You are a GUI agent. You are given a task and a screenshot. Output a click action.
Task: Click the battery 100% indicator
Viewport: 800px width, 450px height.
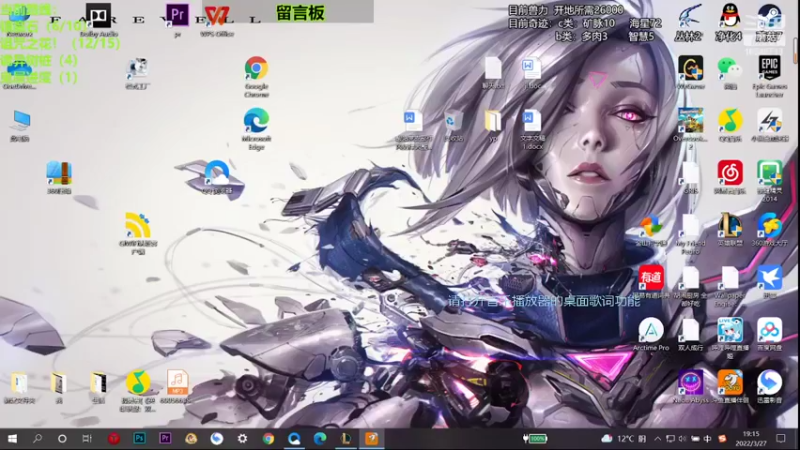(x=535, y=439)
